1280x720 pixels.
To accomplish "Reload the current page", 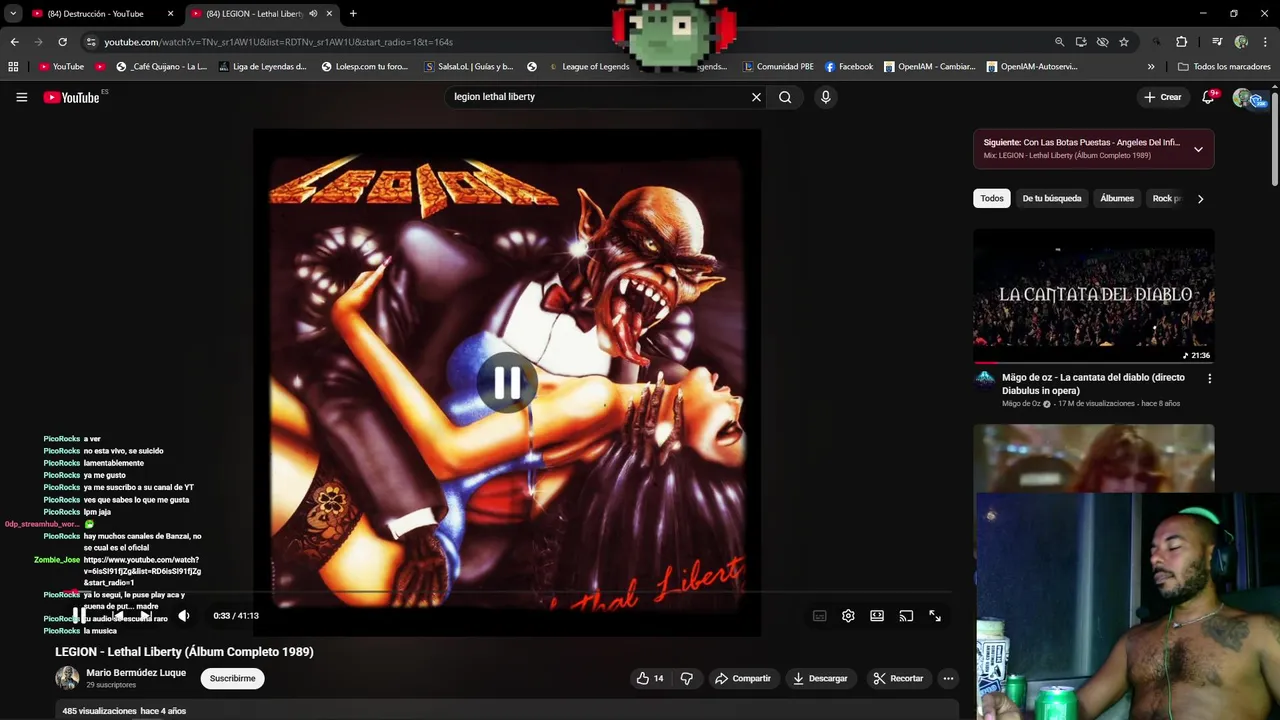I will pos(62,42).
